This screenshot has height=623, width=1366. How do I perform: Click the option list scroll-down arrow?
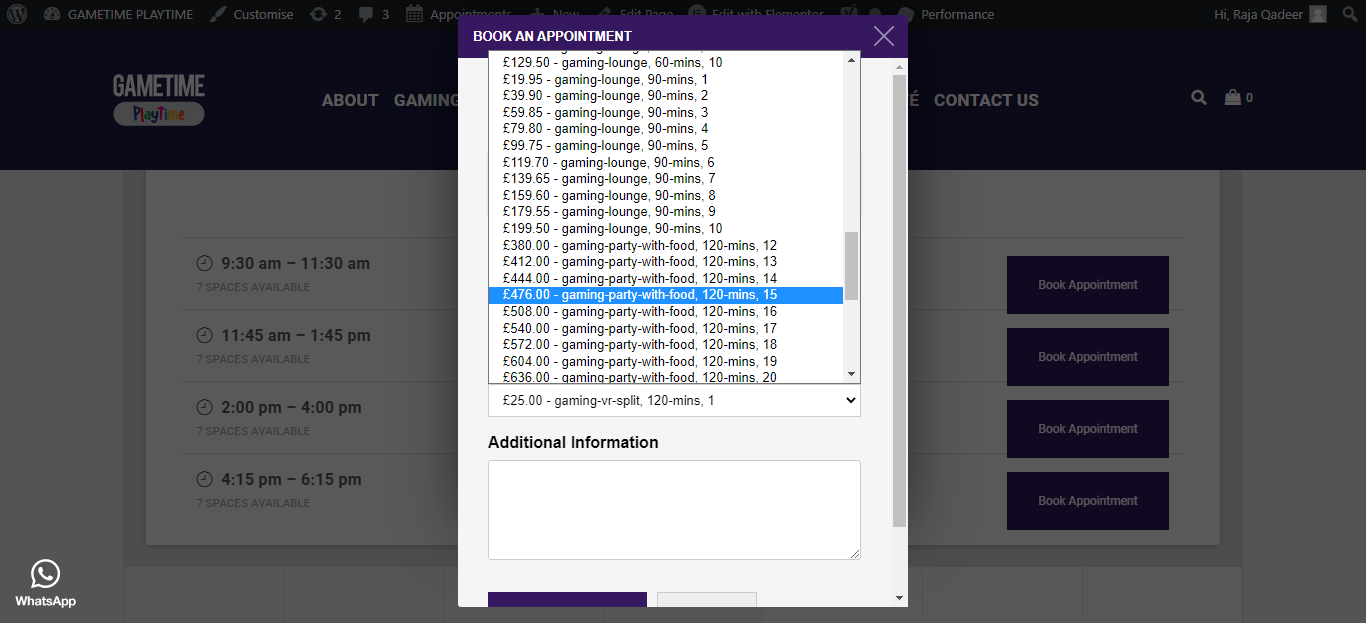tap(852, 374)
